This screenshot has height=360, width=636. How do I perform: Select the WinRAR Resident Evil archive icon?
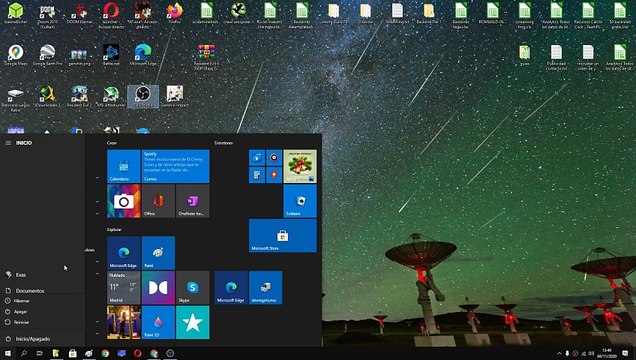206,57
